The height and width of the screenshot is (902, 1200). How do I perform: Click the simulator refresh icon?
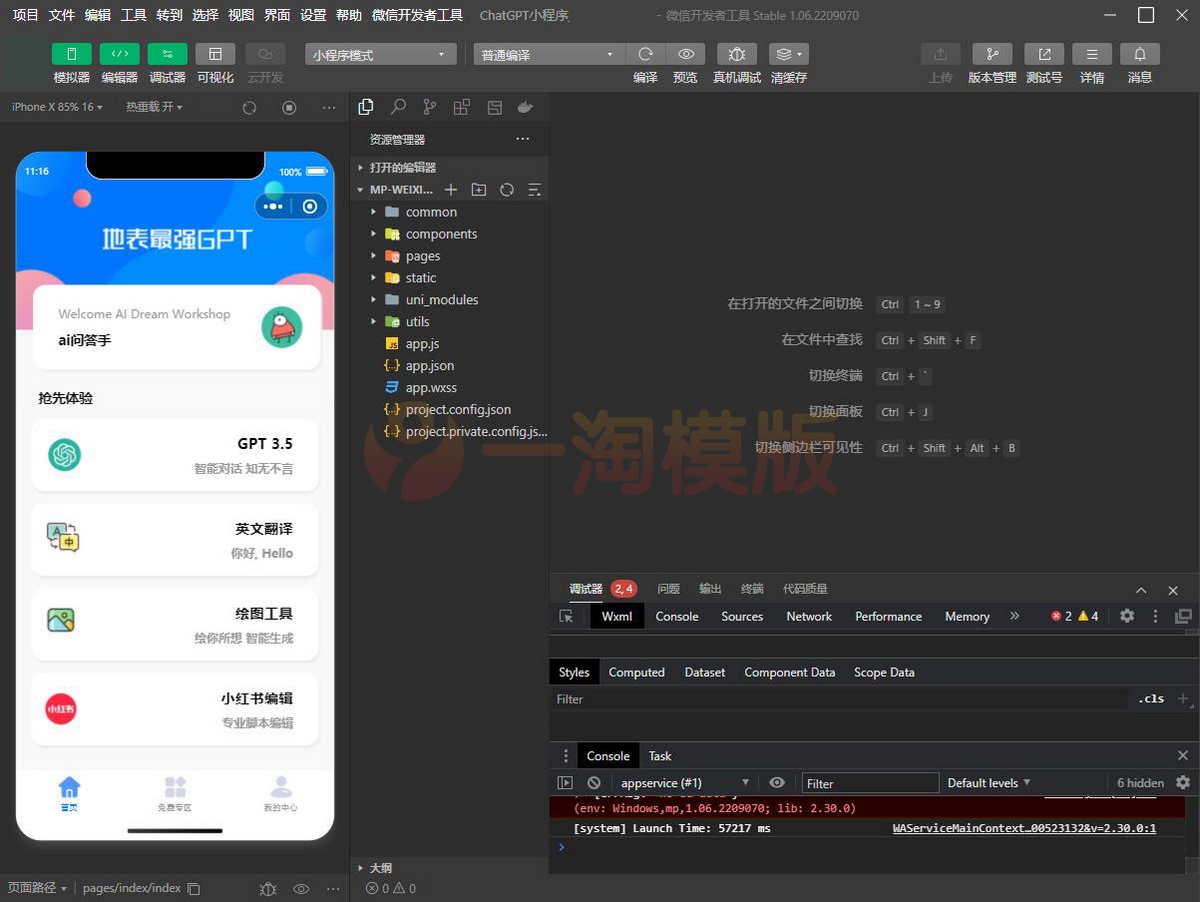249,108
